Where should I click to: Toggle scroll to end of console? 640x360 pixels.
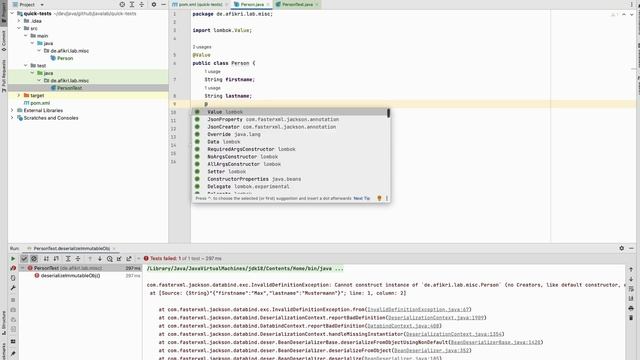point(631,298)
